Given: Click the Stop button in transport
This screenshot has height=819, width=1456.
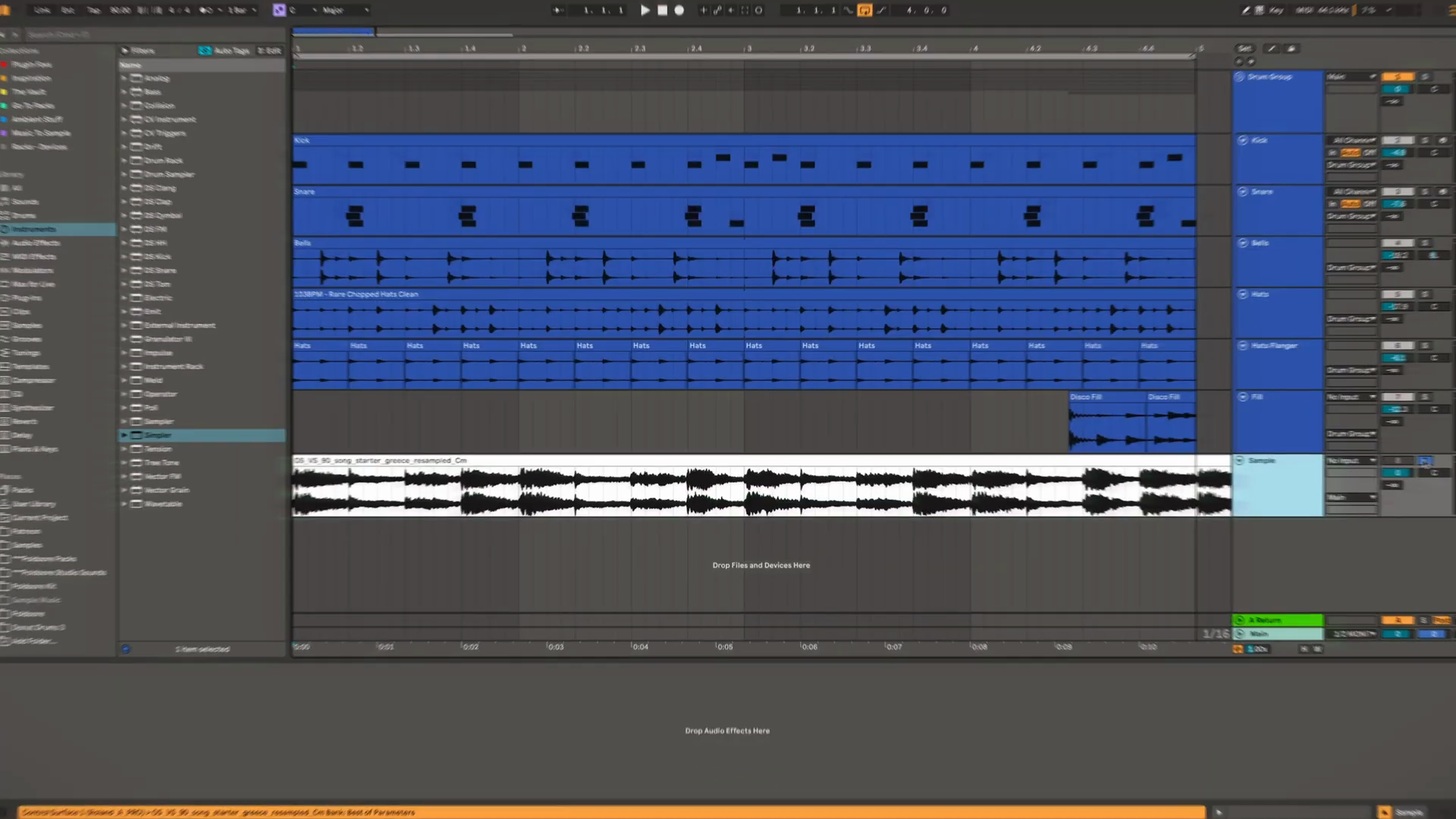Looking at the screenshot, I should [662, 11].
